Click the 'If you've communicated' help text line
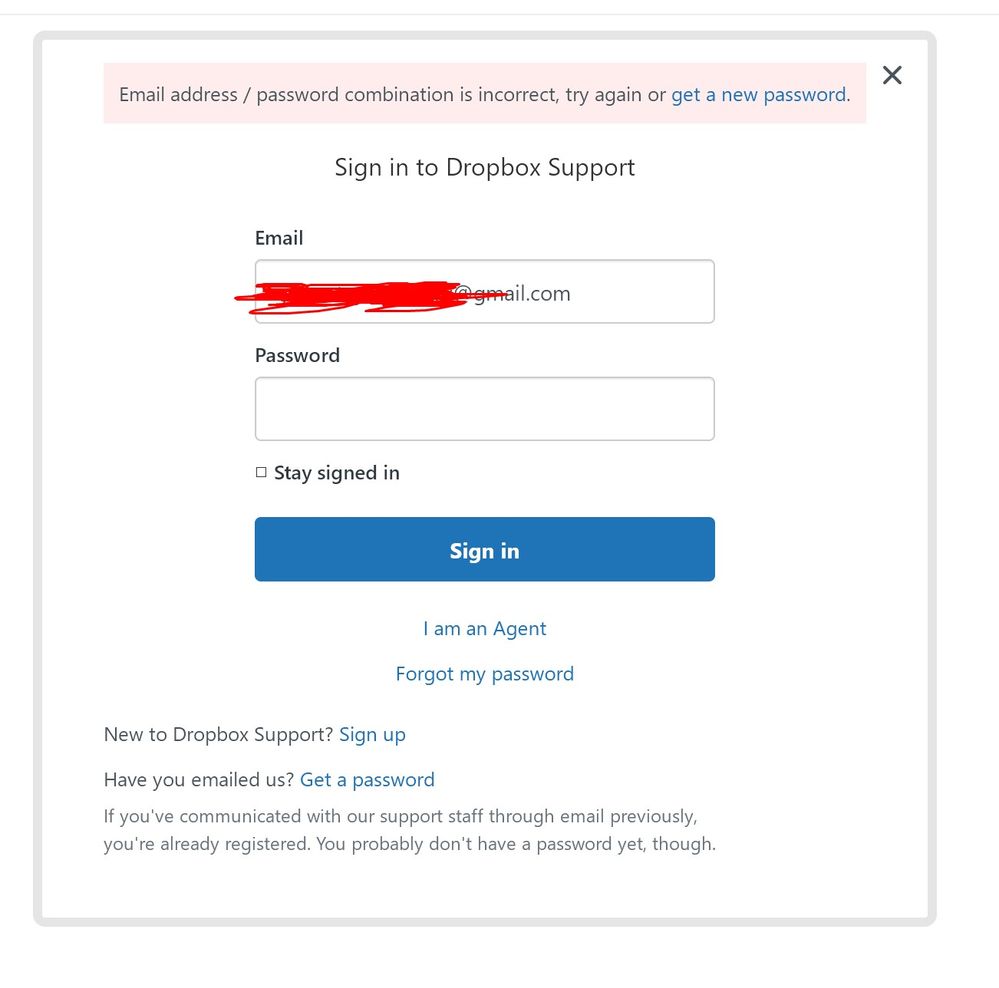The height and width of the screenshot is (988, 999). (x=400, y=817)
